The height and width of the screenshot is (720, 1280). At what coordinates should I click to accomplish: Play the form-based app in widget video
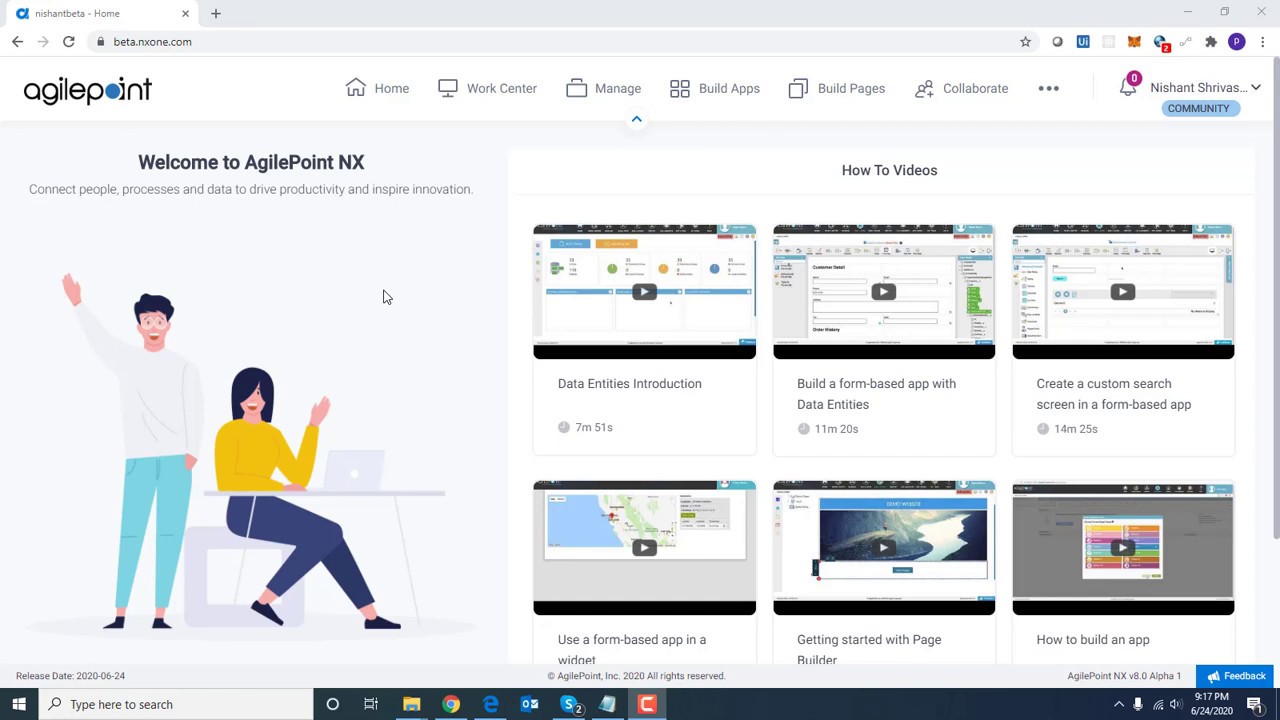tap(644, 547)
